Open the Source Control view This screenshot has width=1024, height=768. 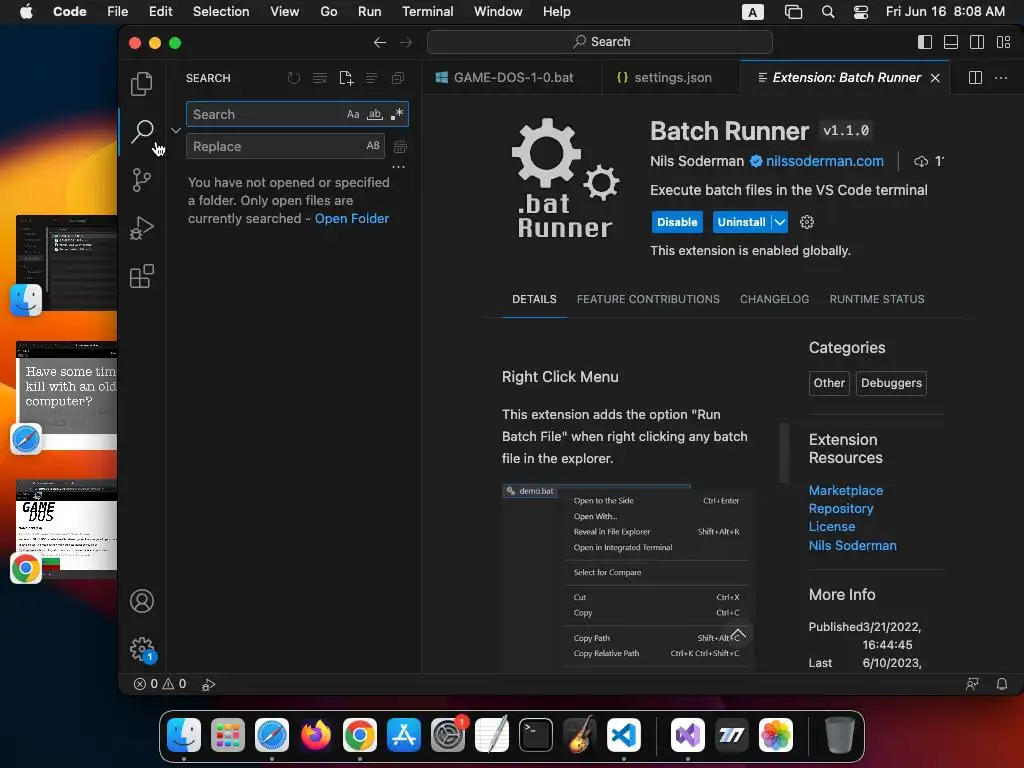click(142, 180)
